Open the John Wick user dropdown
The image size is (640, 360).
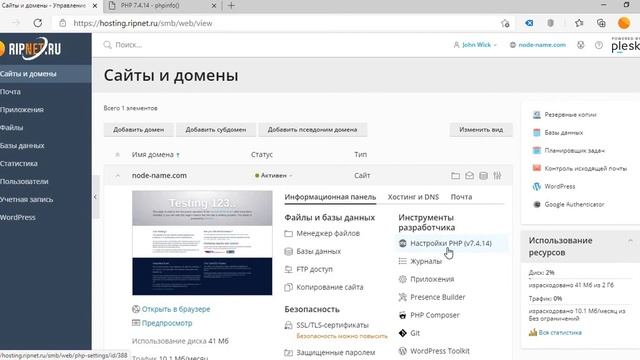[x=475, y=45]
